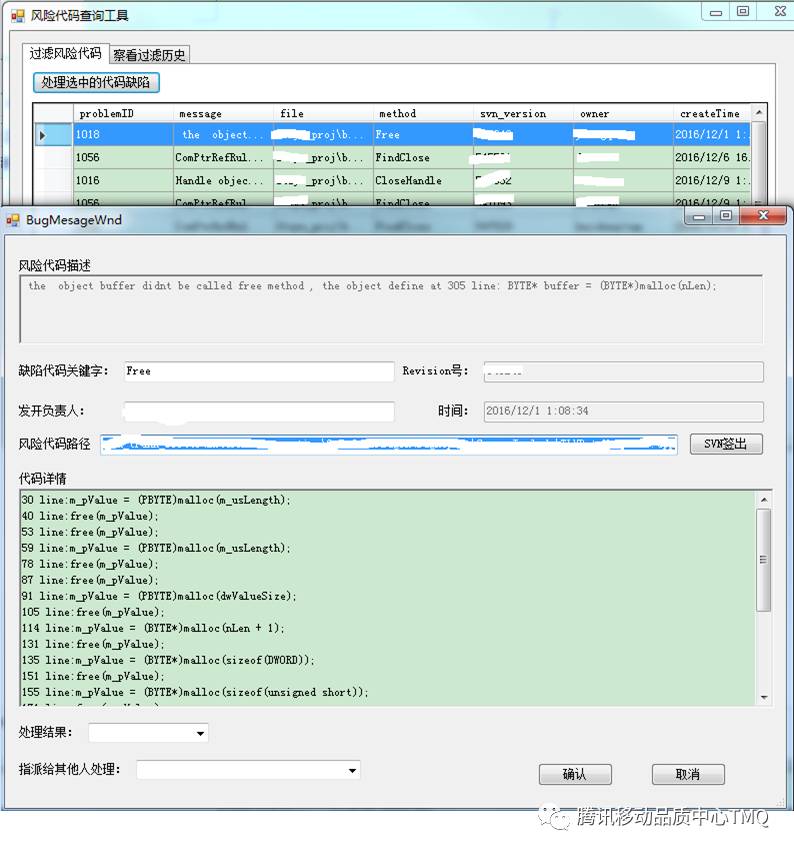Maximize the 风险代码查询工具 window
The image size is (794, 853).
coord(743,12)
